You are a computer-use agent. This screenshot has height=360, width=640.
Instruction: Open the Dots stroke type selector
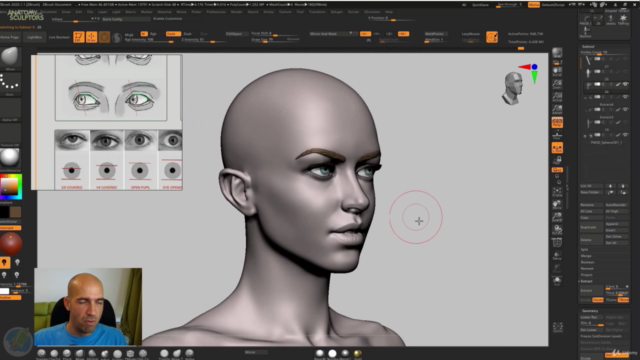click(10, 83)
